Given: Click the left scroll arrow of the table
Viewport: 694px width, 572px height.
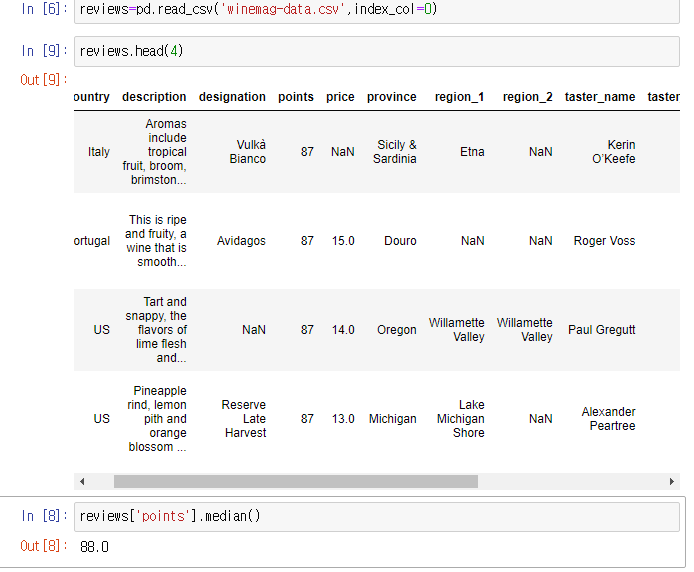Looking at the screenshot, I should (x=82, y=481).
